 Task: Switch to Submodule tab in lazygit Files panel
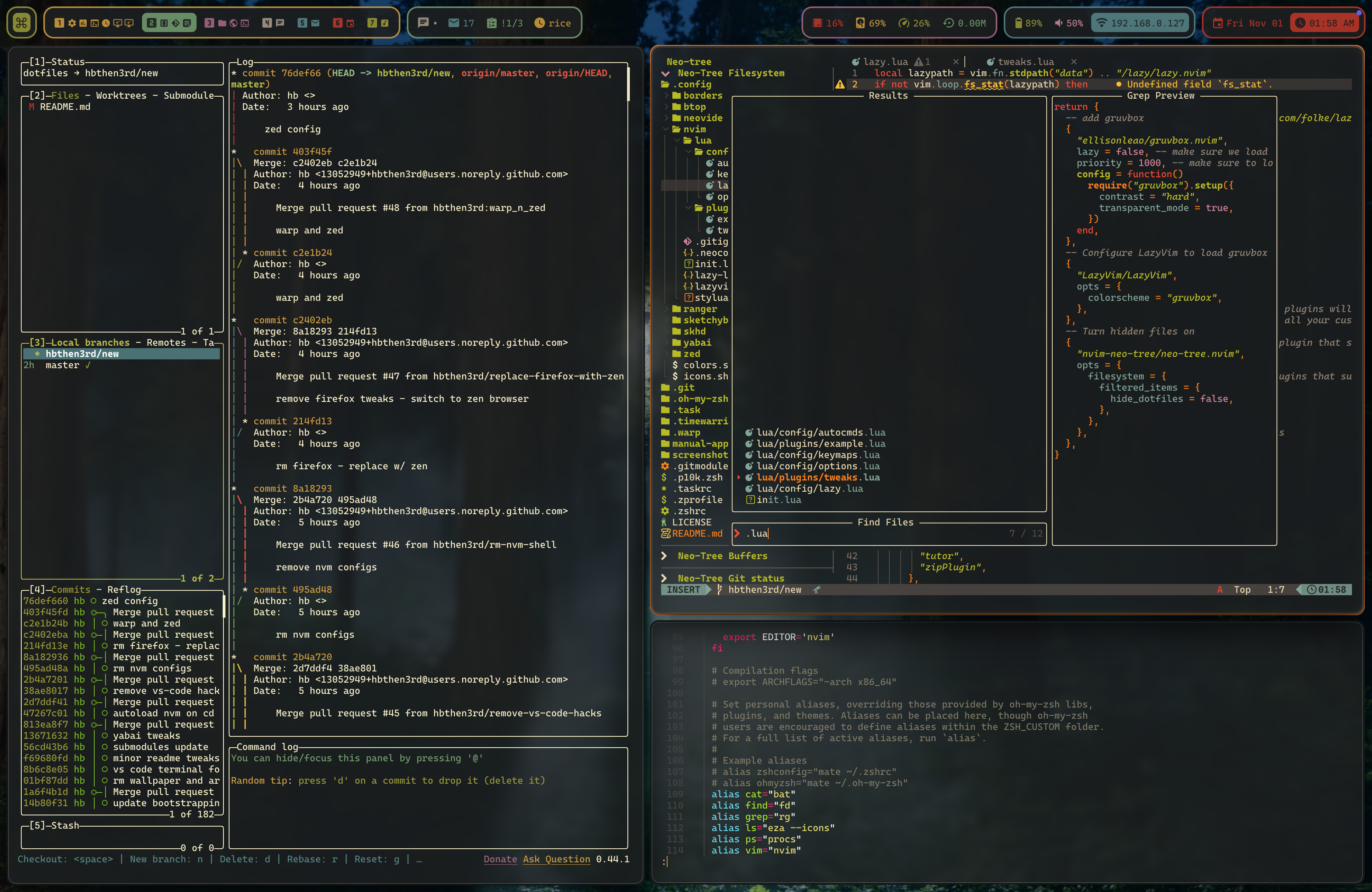click(x=189, y=95)
